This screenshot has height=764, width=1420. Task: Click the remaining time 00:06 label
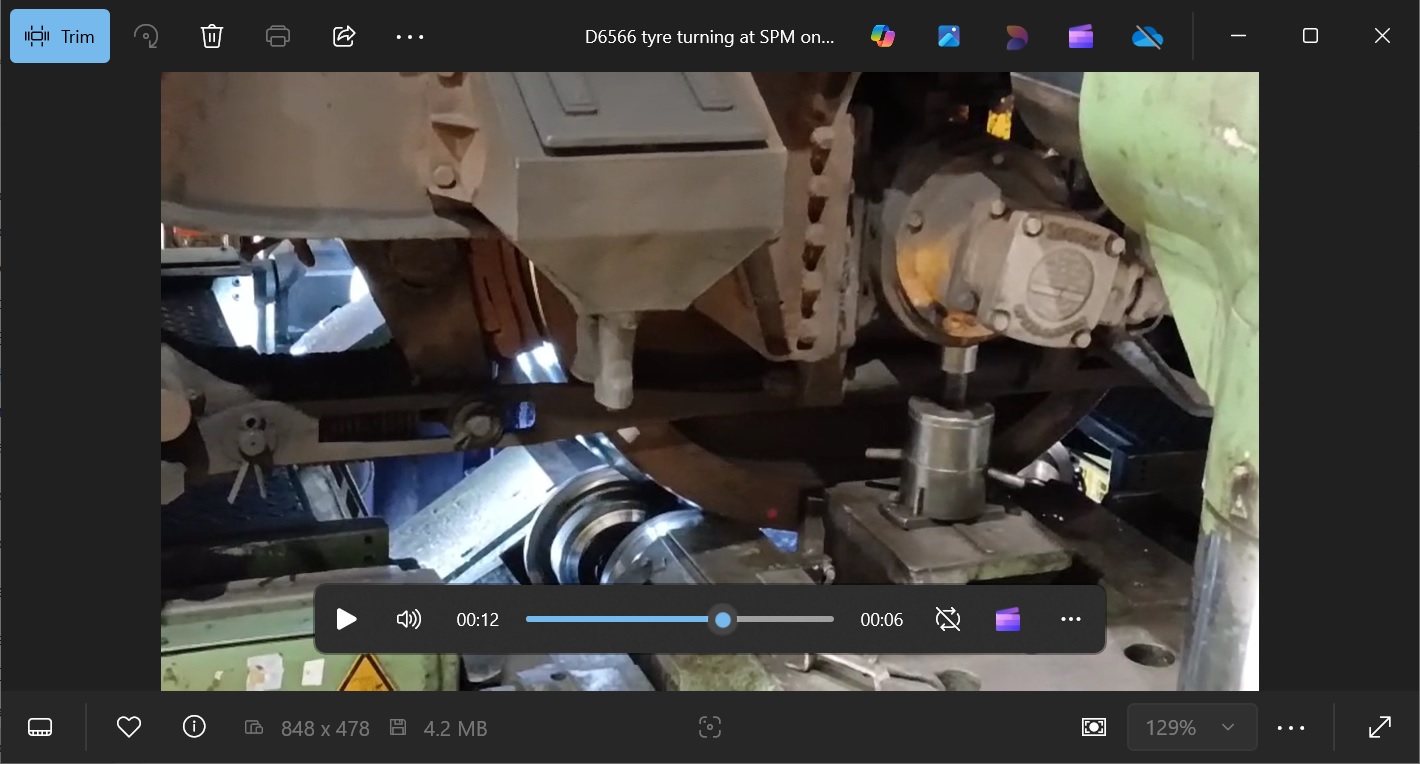[881, 620]
